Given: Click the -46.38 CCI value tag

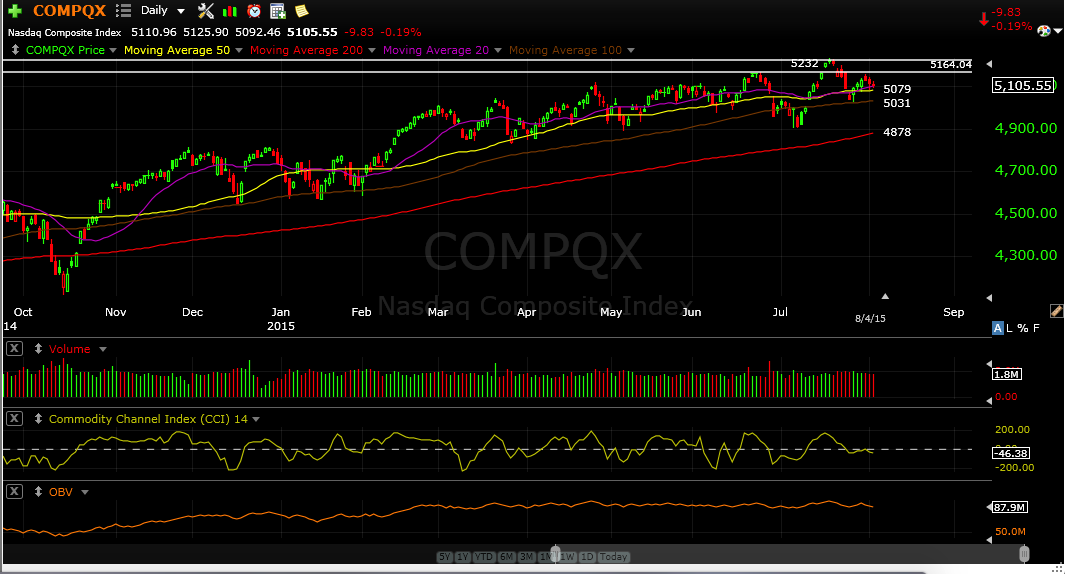Looking at the screenshot, I should pyautogui.click(x=1011, y=453).
